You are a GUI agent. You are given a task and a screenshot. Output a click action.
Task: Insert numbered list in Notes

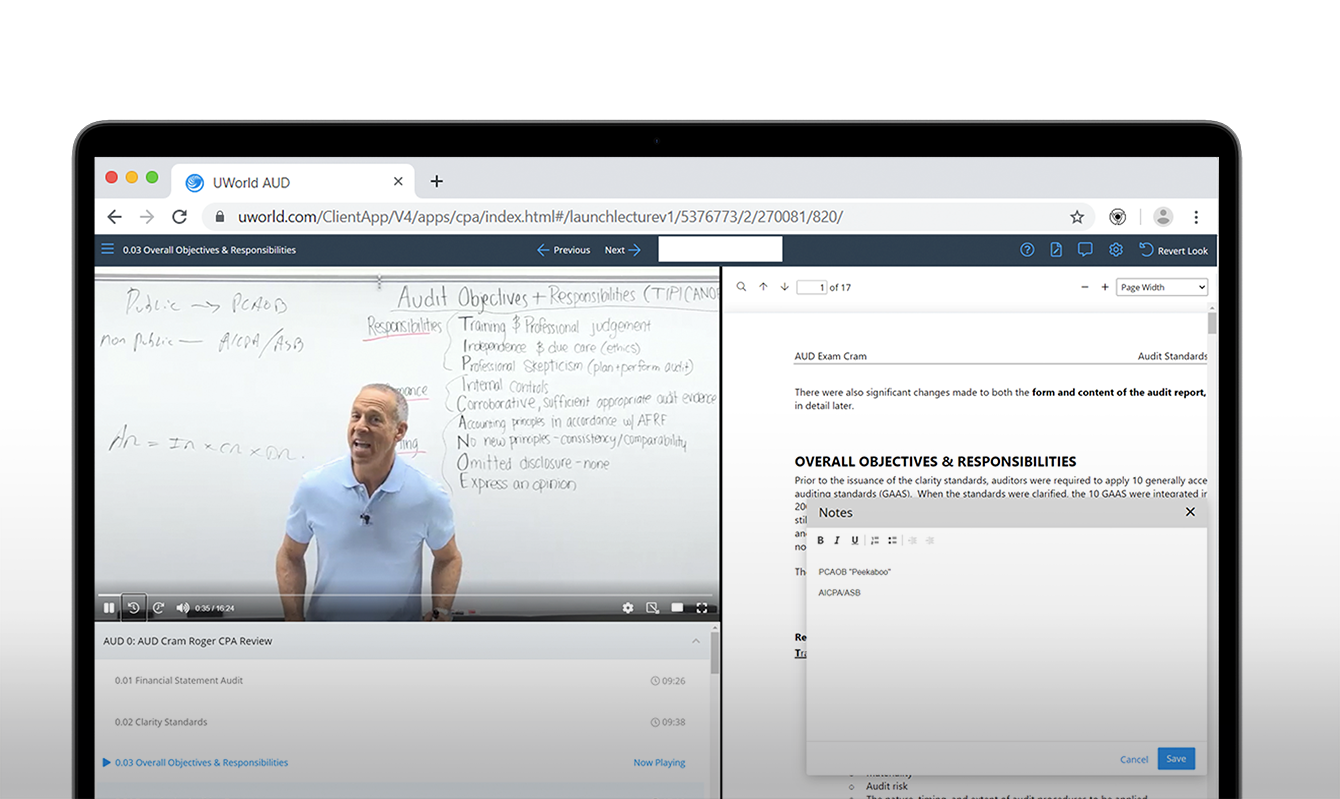[x=875, y=540]
